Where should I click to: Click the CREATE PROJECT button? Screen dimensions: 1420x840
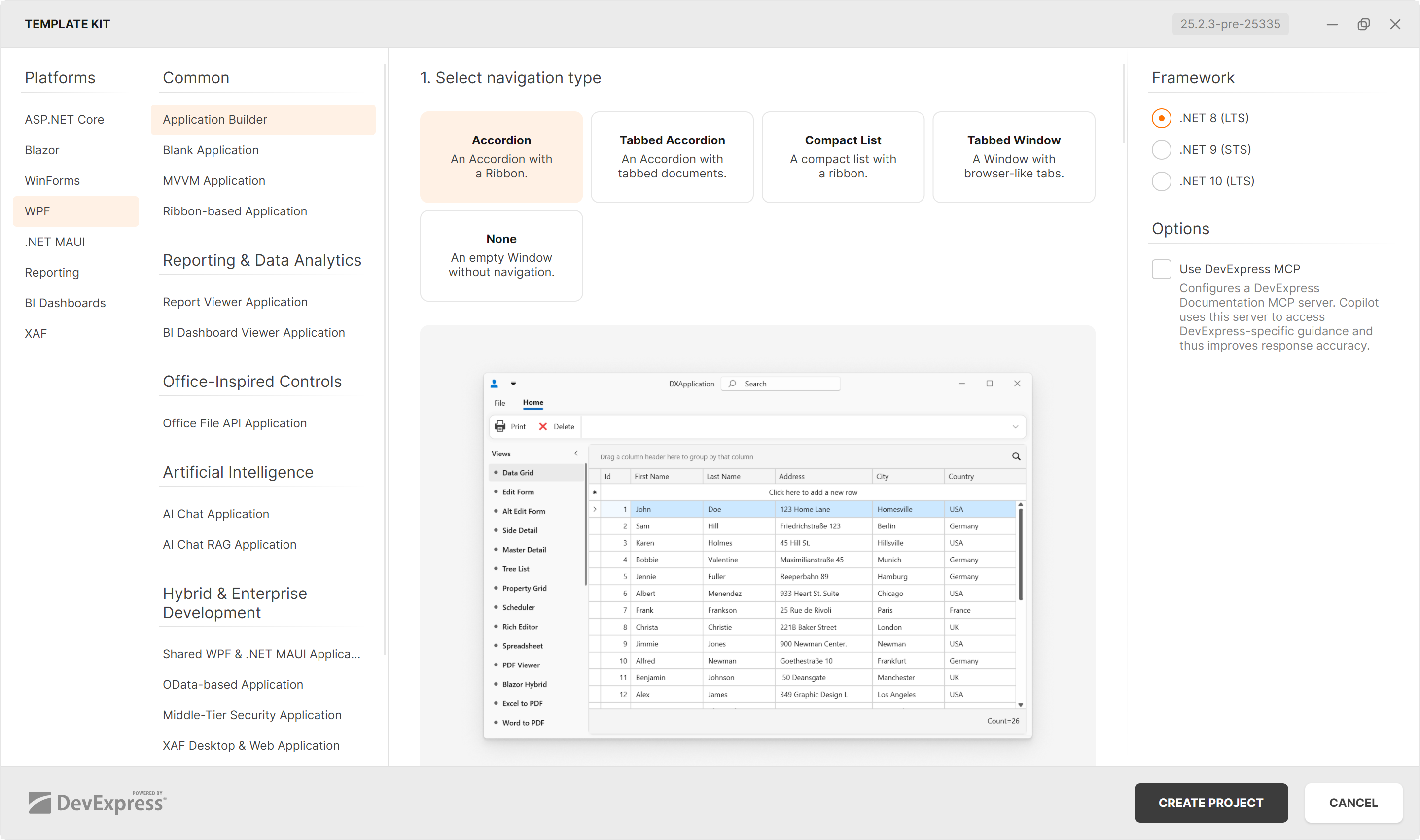pos(1211,803)
